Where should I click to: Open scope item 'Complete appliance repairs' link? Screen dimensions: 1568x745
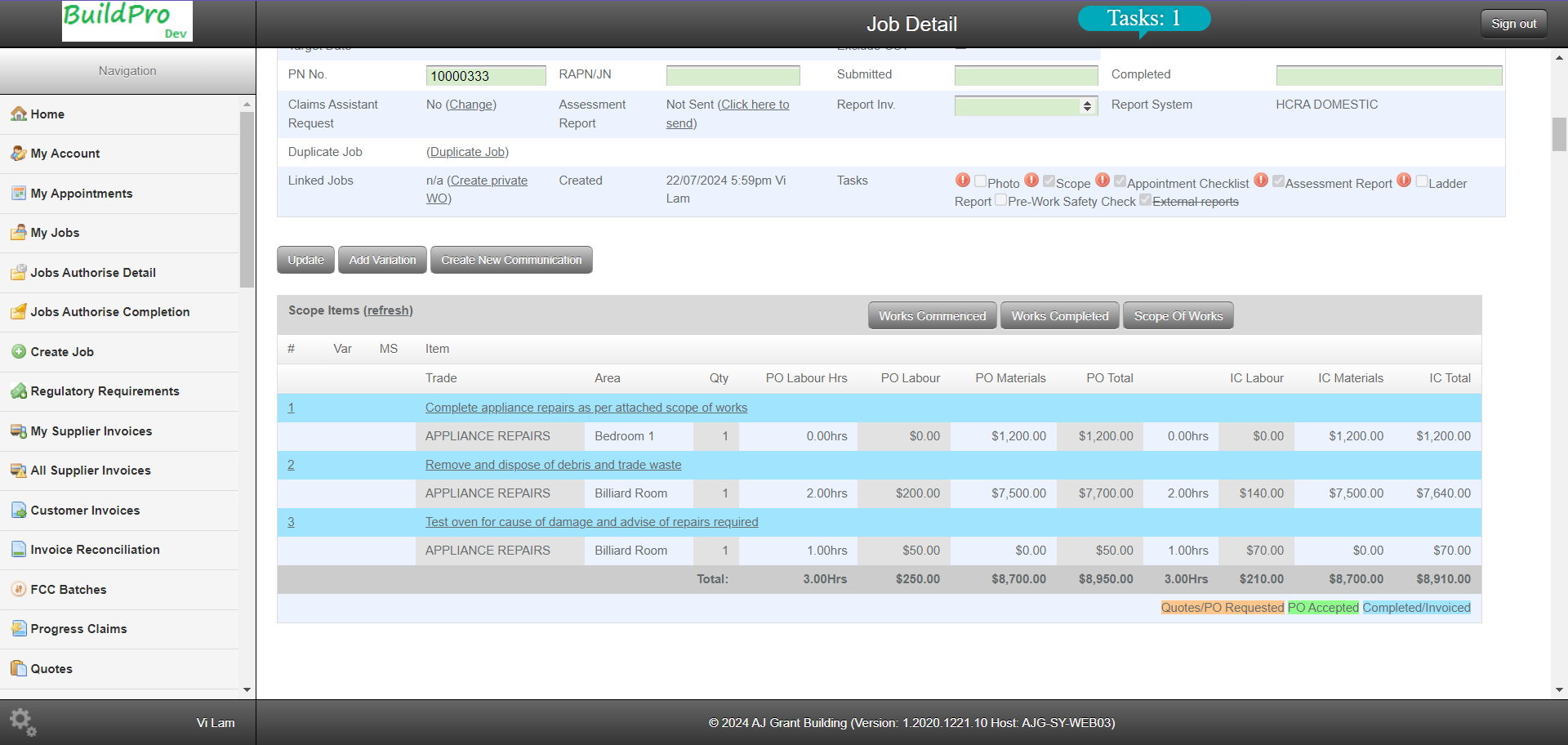click(x=586, y=408)
